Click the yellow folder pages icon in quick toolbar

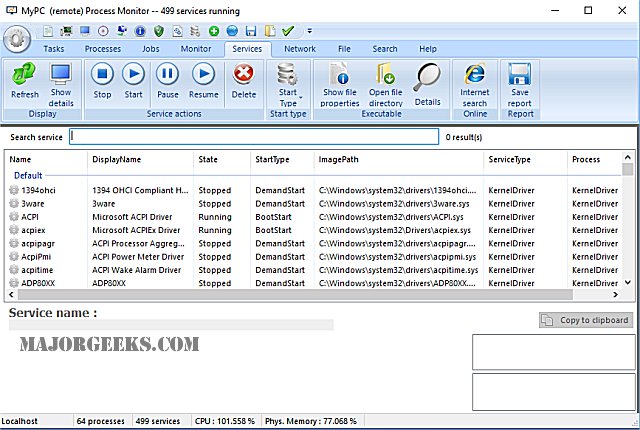click(270, 31)
